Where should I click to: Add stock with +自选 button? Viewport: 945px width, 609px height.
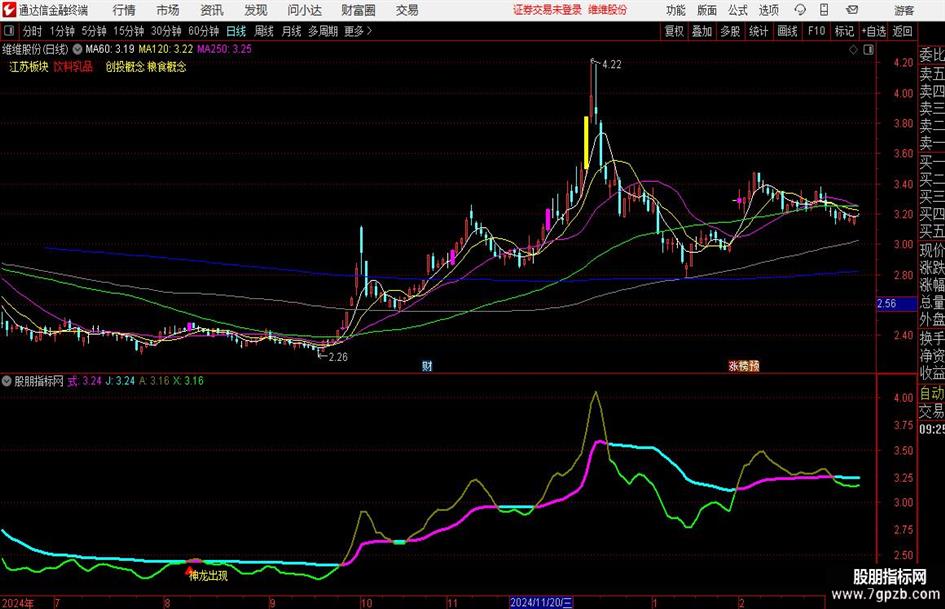point(873,31)
